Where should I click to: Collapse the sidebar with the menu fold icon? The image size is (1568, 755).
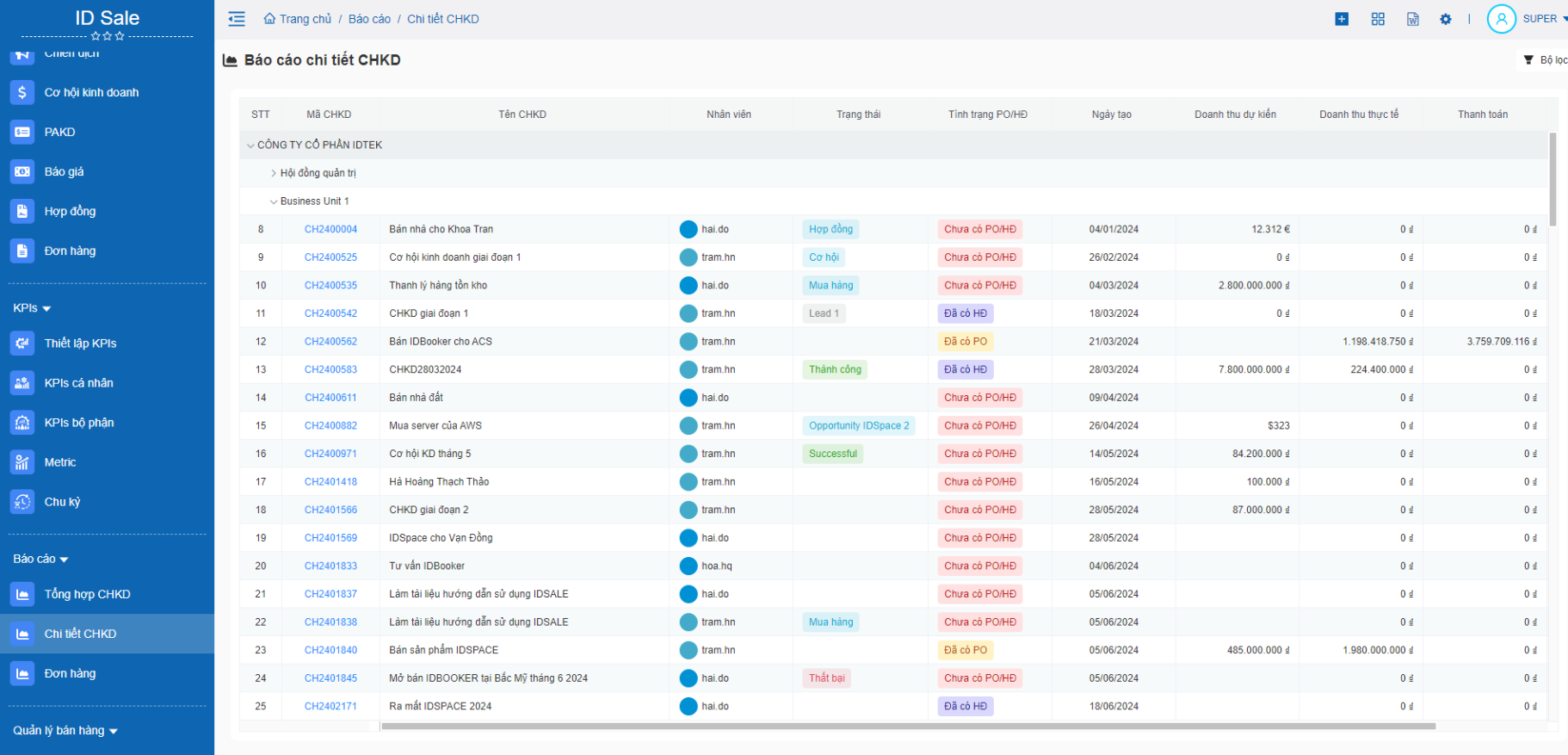[x=237, y=19]
